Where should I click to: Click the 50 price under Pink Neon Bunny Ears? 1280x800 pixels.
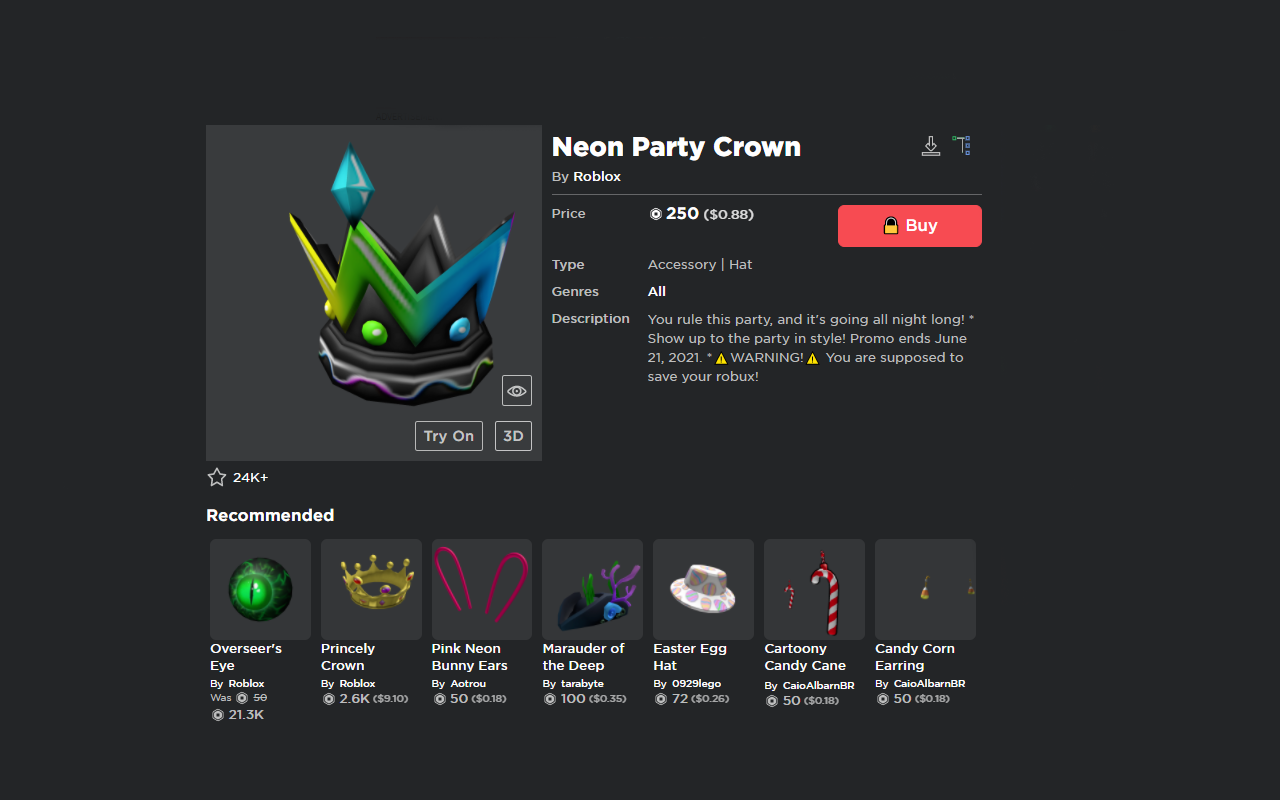coord(459,699)
